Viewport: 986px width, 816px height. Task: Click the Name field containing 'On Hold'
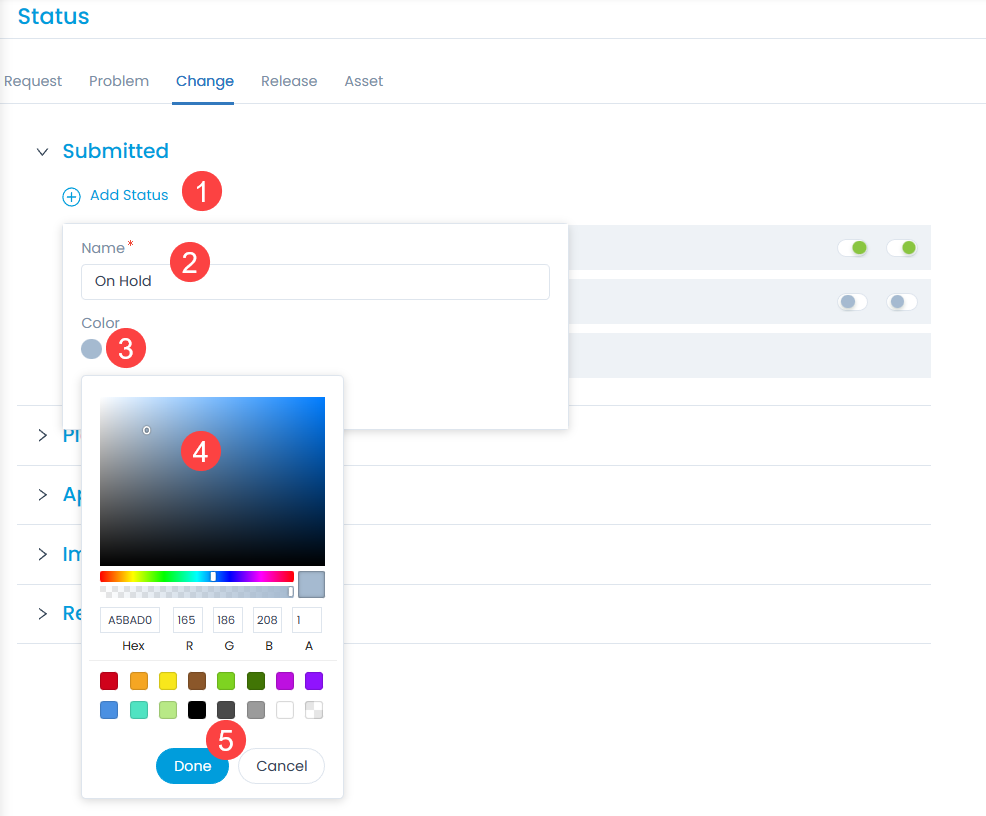(315, 281)
